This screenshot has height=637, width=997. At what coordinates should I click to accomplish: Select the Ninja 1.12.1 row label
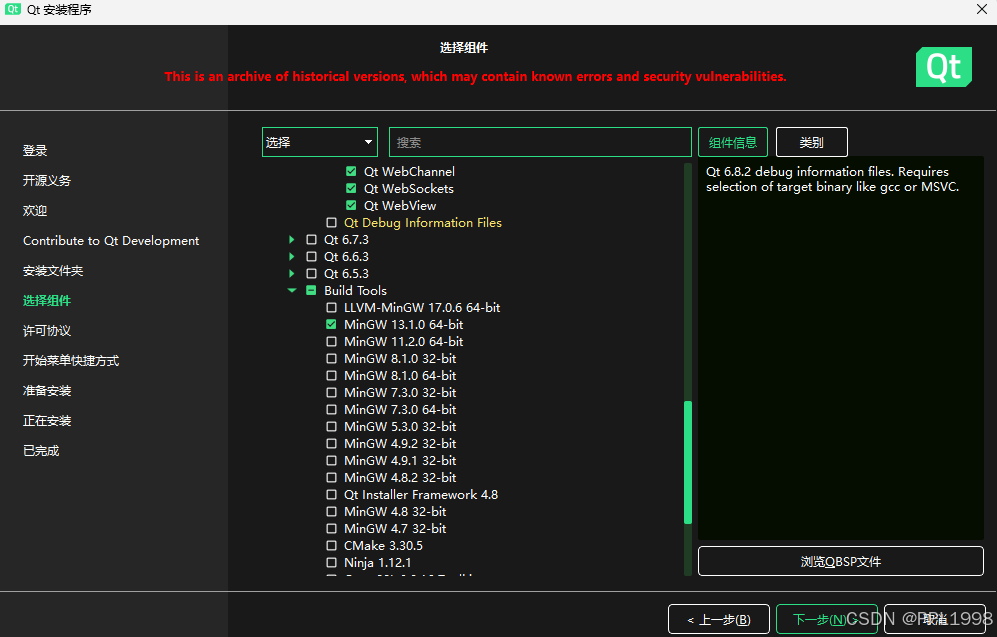coord(378,563)
